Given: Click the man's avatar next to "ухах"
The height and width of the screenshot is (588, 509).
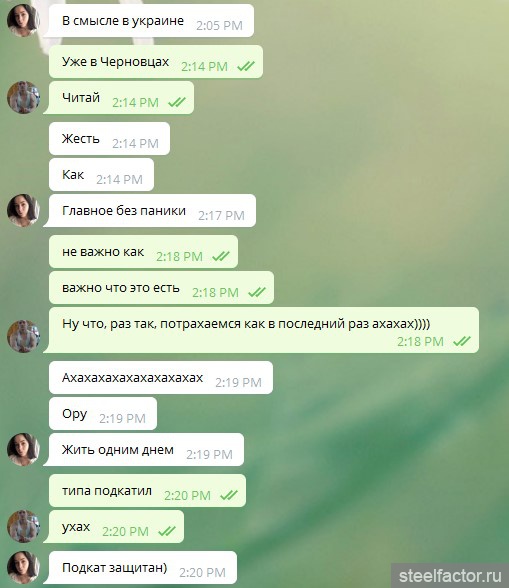Looking at the screenshot, I should pyautogui.click(x=23, y=526).
